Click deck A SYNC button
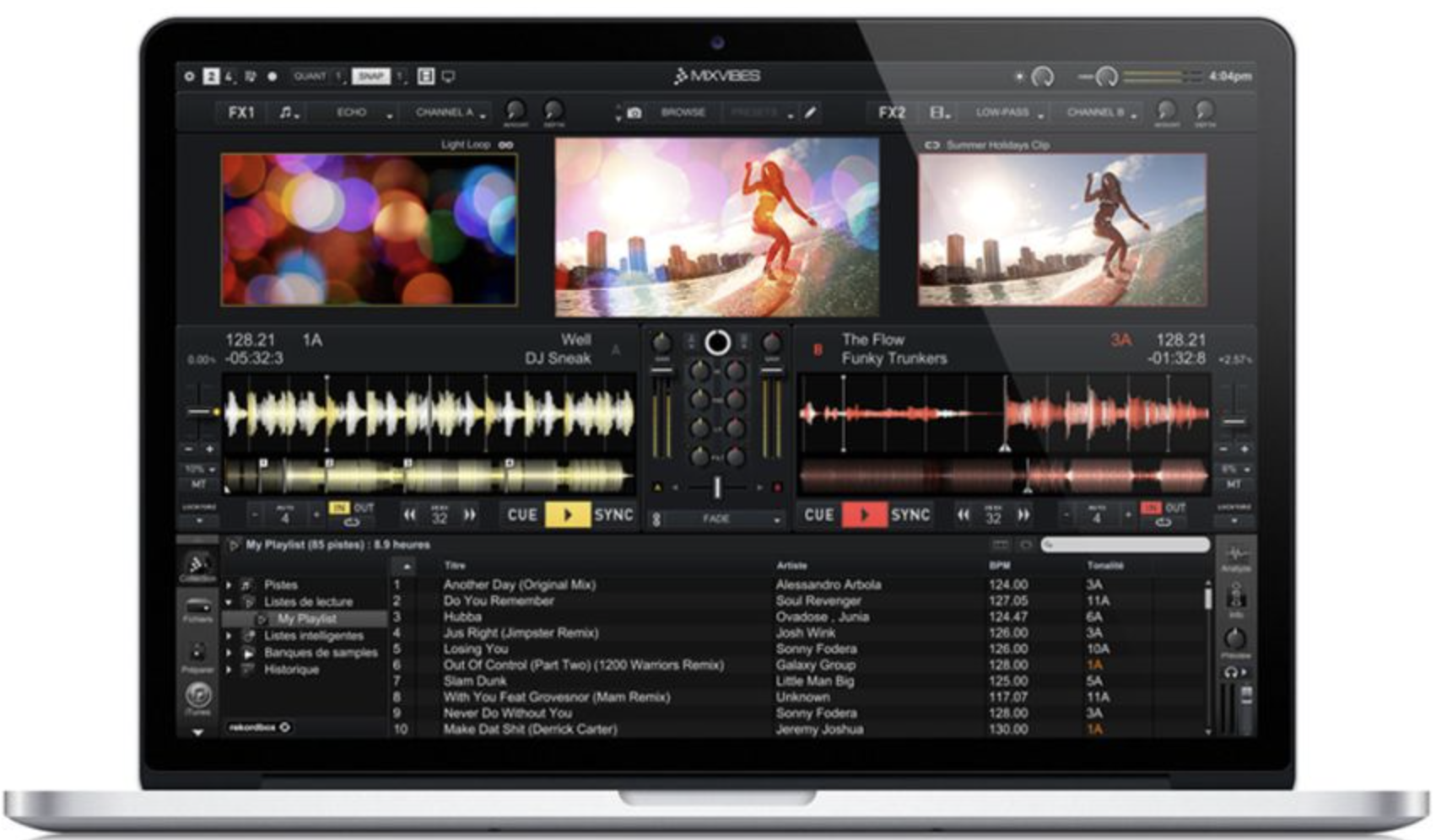 pos(613,514)
